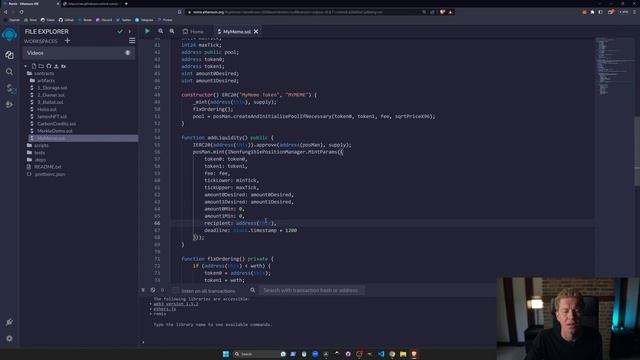Open ethers.js link in terminal
640x360 pixels.
pyautogui.click(x=164, y=309)
